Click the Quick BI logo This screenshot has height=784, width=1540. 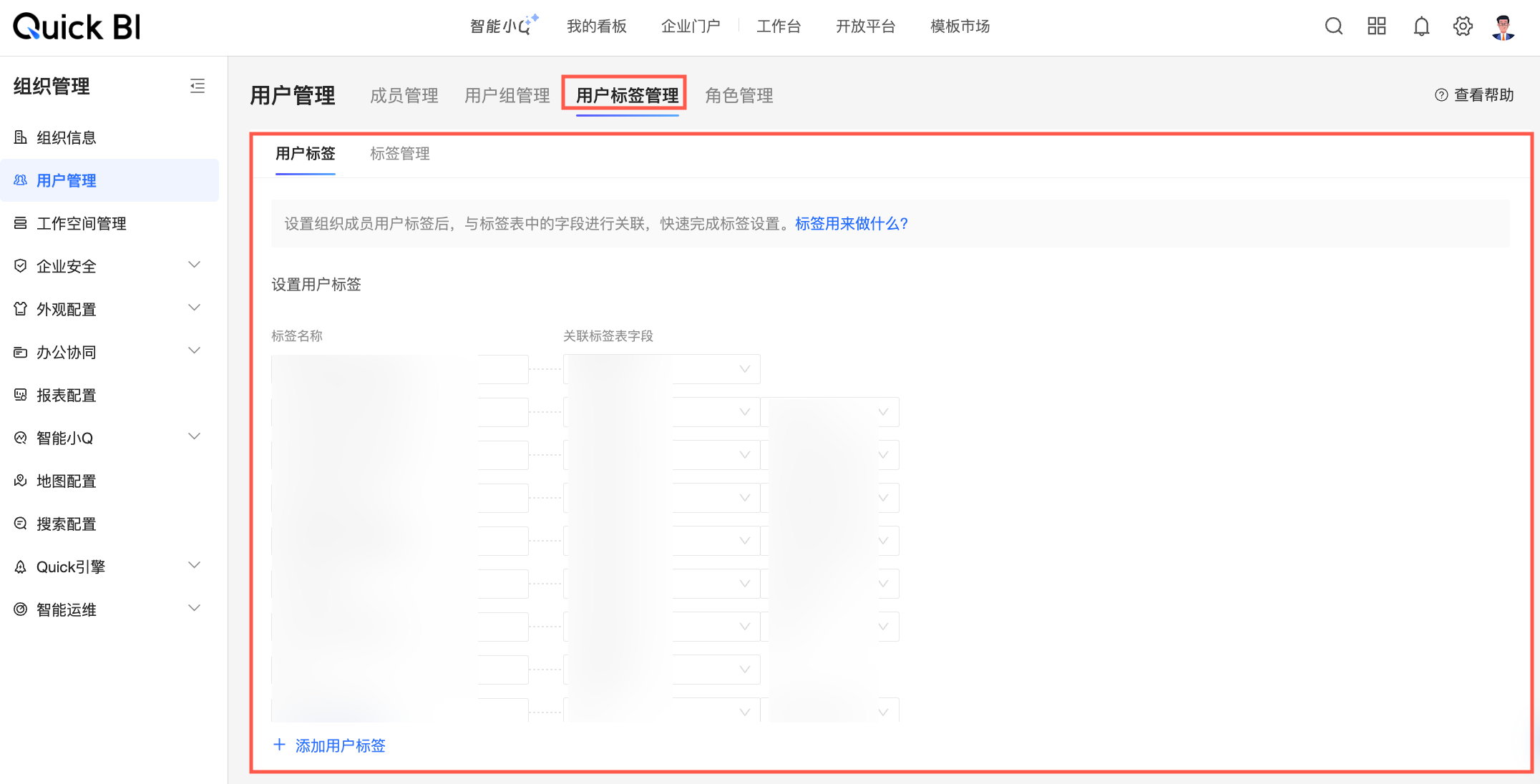click(77, 27)
